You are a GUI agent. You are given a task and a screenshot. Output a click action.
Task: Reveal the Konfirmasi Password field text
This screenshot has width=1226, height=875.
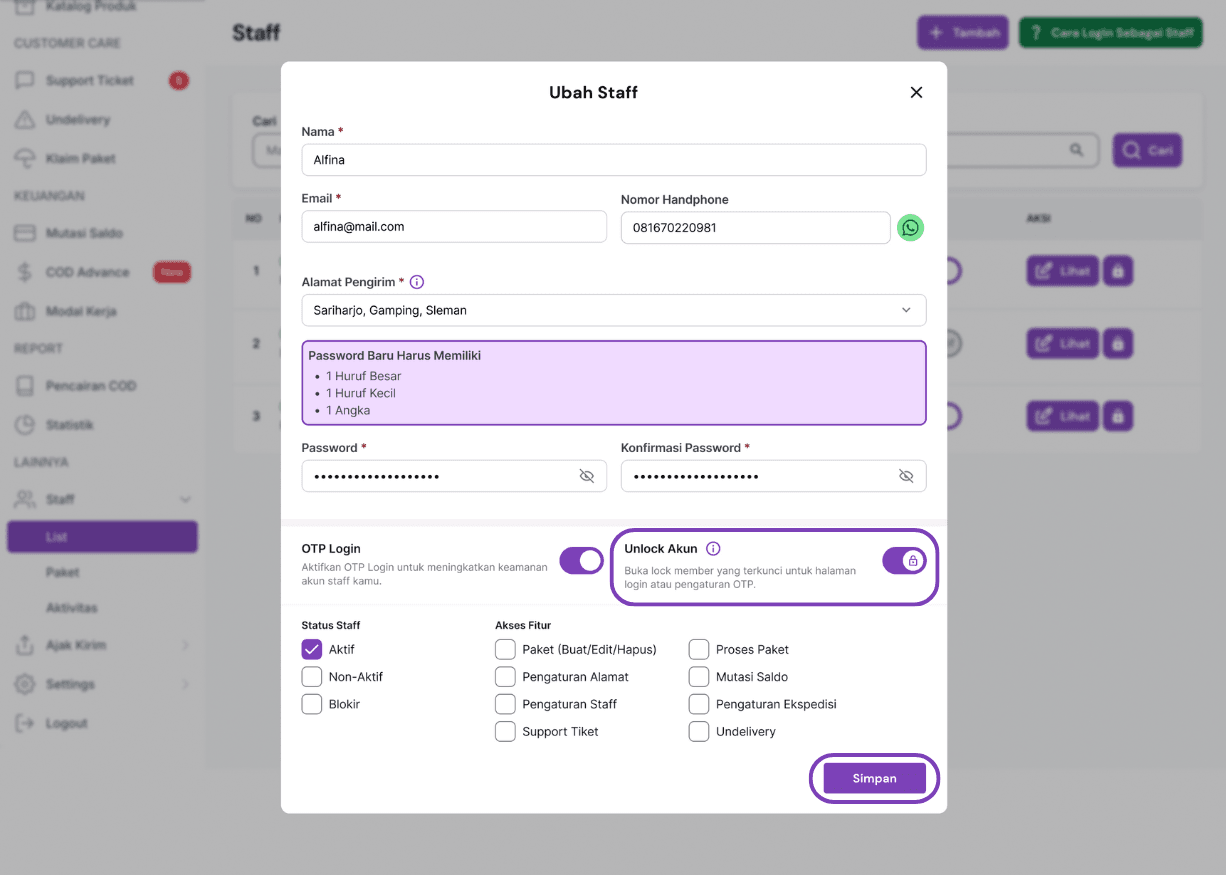906,476
